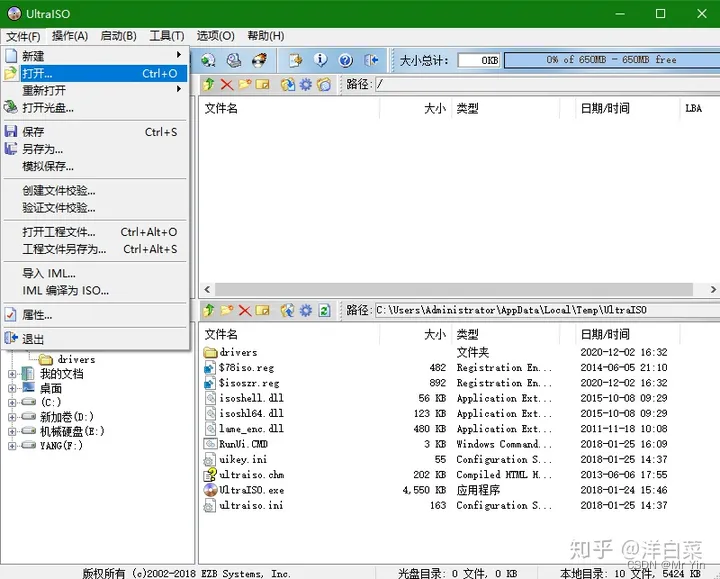Click red X delete in local pane toolbar
The image size is (720, 579).
[245, 310]
